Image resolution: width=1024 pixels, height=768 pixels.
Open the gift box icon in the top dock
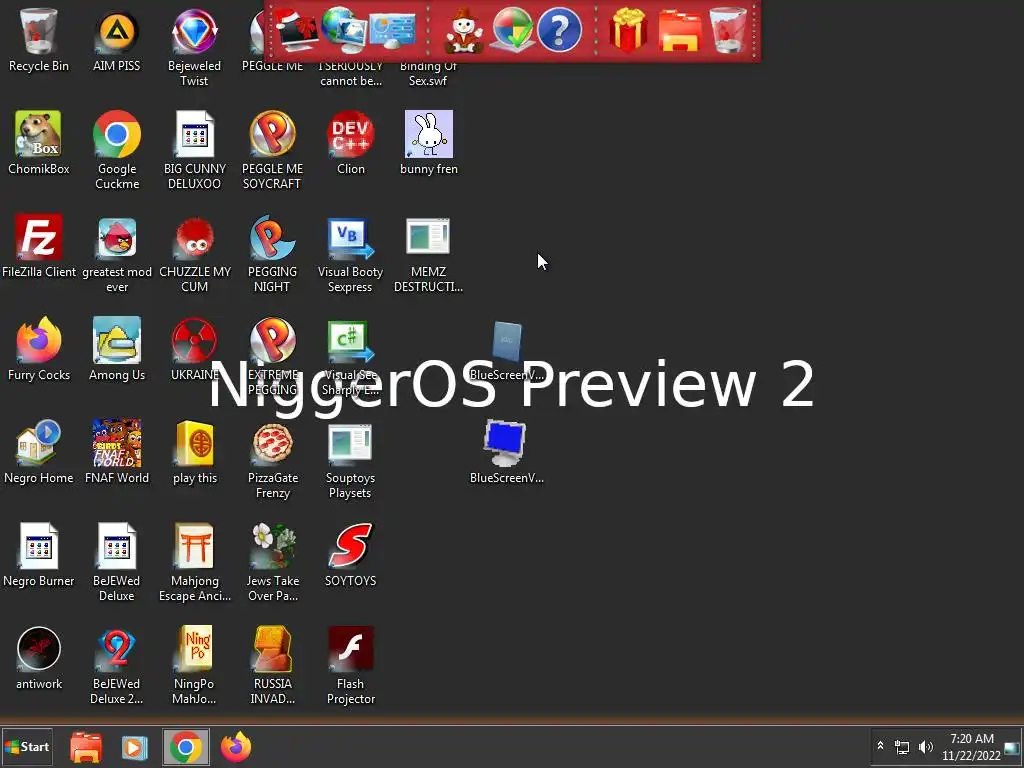click(x=628, y=30)
